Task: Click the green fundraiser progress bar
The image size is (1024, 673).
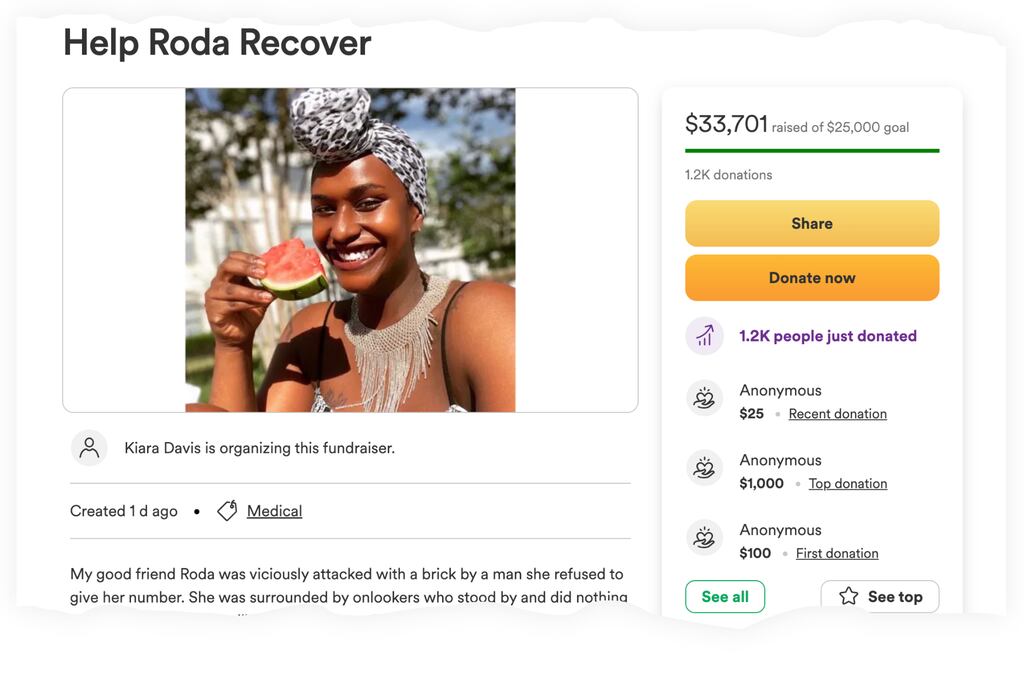Action: pyautogui.click(x=811, y=150)
